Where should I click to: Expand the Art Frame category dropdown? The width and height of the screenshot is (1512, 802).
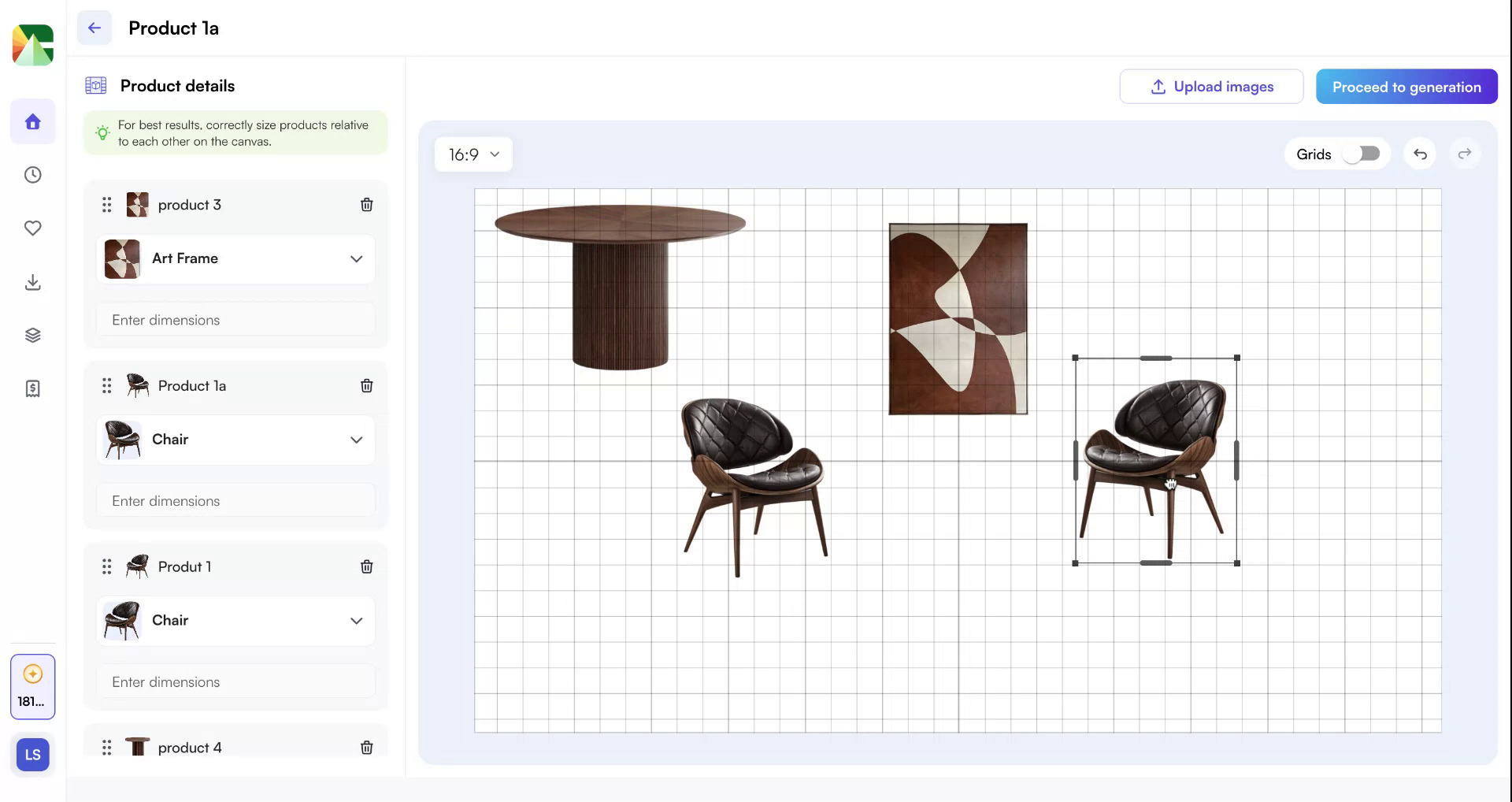click(356, 258)
